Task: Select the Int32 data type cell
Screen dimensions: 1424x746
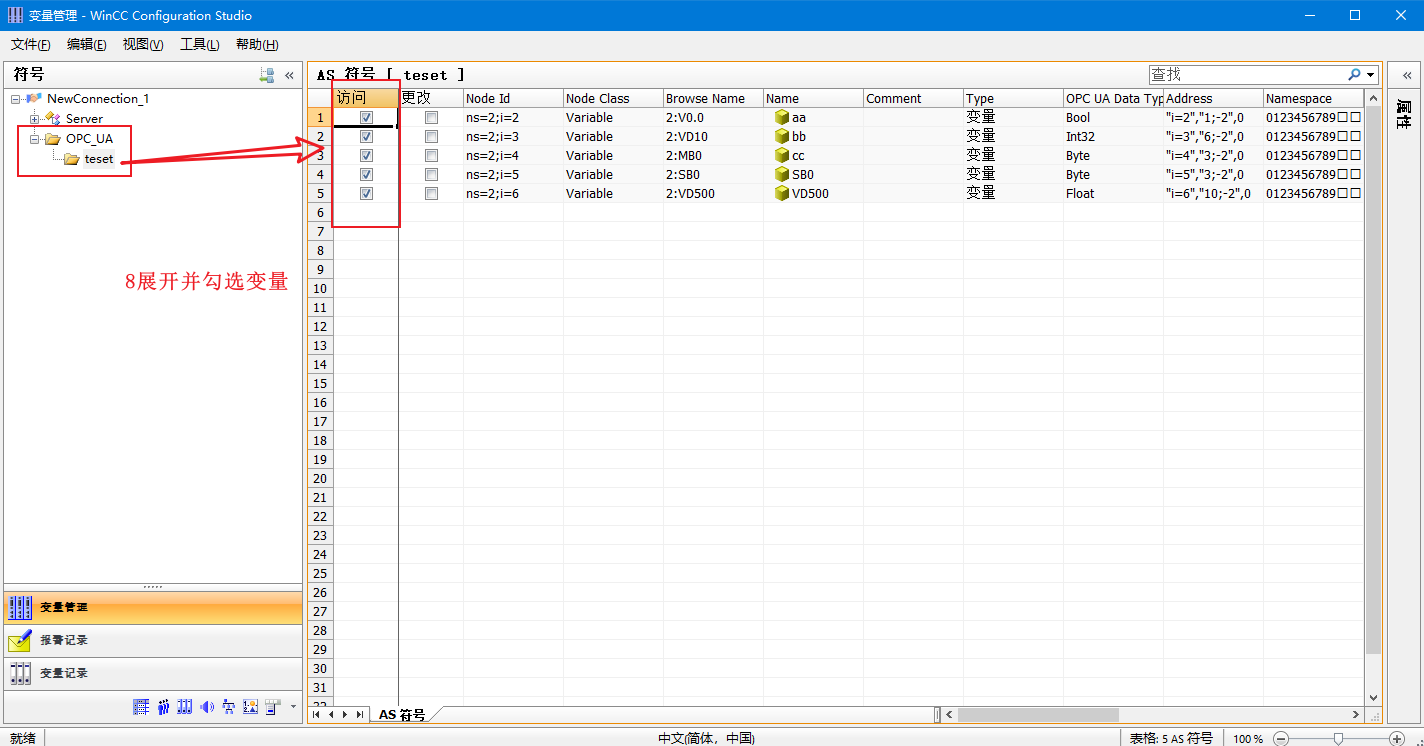Action: click(x=1113, y=137)
